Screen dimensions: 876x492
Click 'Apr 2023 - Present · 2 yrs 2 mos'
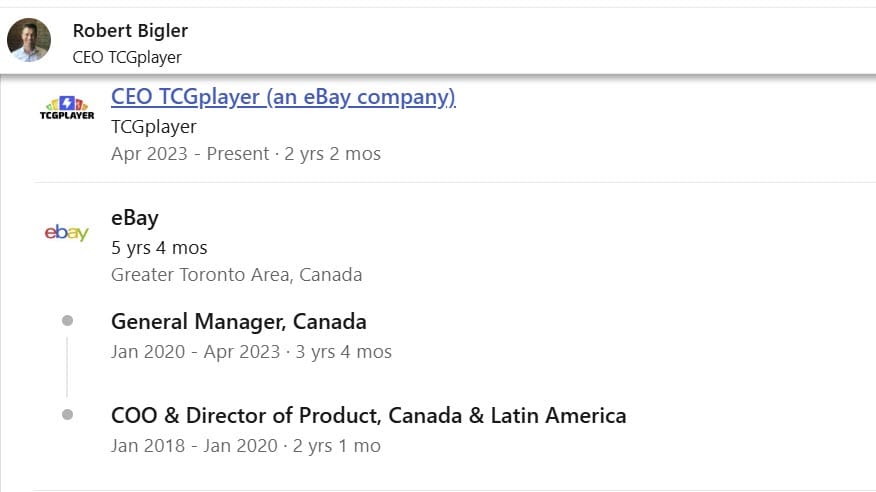(246, 154)
